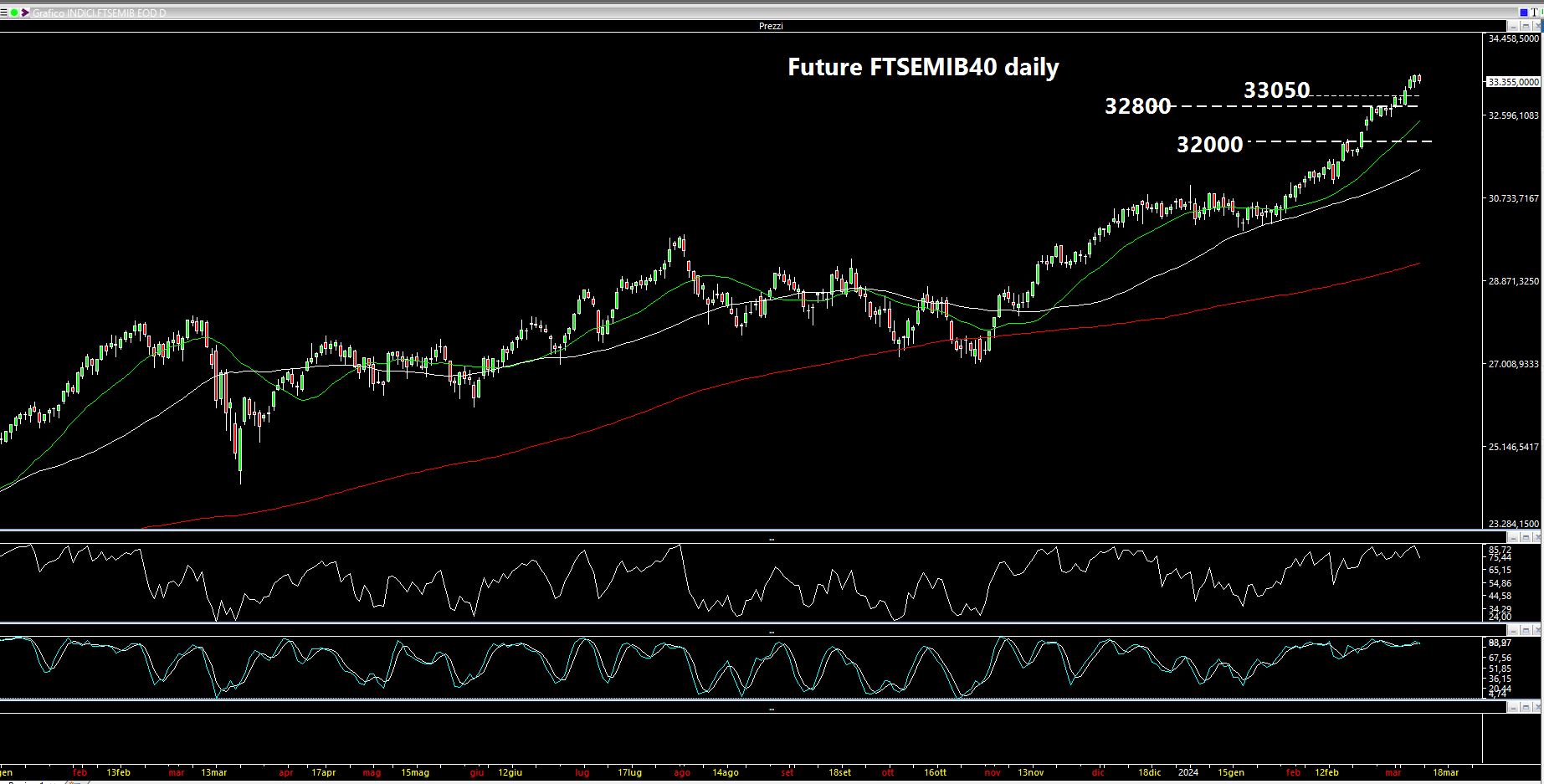Close the RSI oscillator pane
The height and width of the screenshot is (784, 1544).
(1537, 537)
